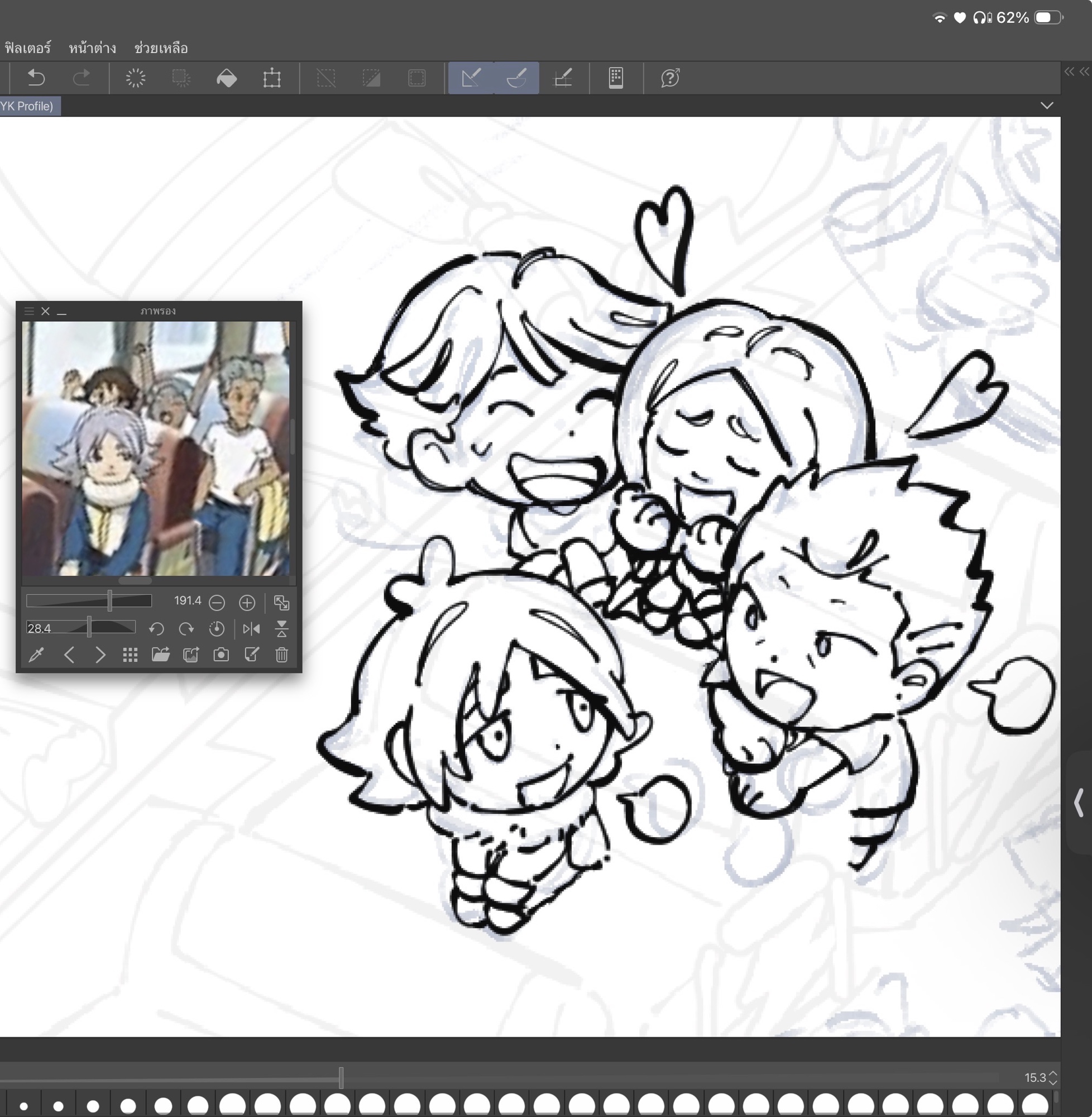Pick color with sub view eyedropper
Viewport: 1092px width, 1117px height.
pos(36,655)
